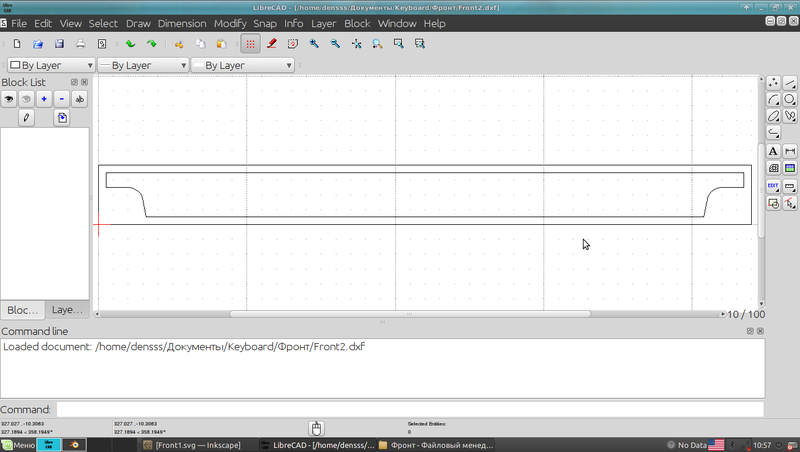The width and height of the screenshot is (800, 452).
Task: Expand the Line tools flyout
Action: [x=790, y=83]
